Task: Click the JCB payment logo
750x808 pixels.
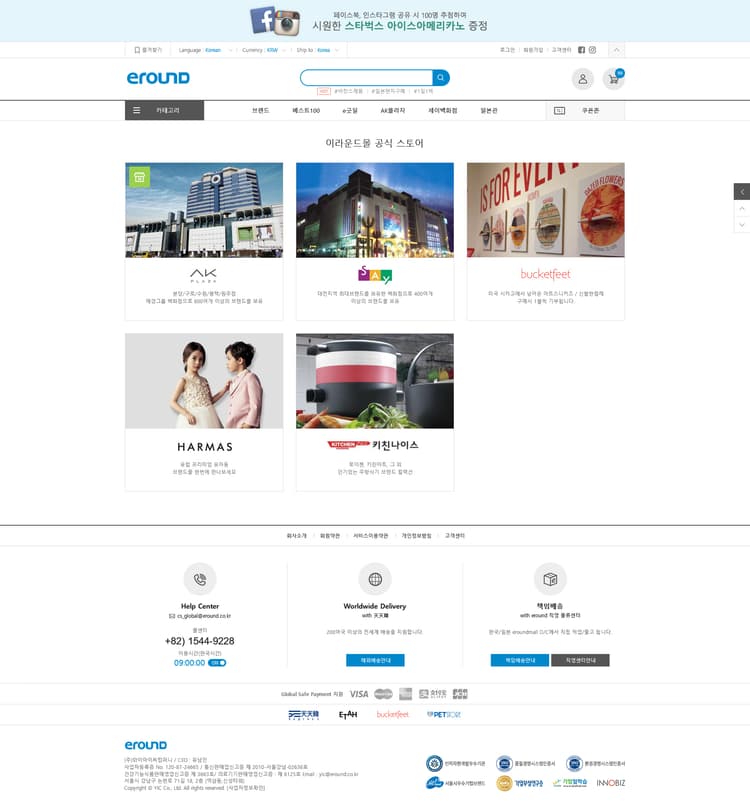Action: pos(460,694)
